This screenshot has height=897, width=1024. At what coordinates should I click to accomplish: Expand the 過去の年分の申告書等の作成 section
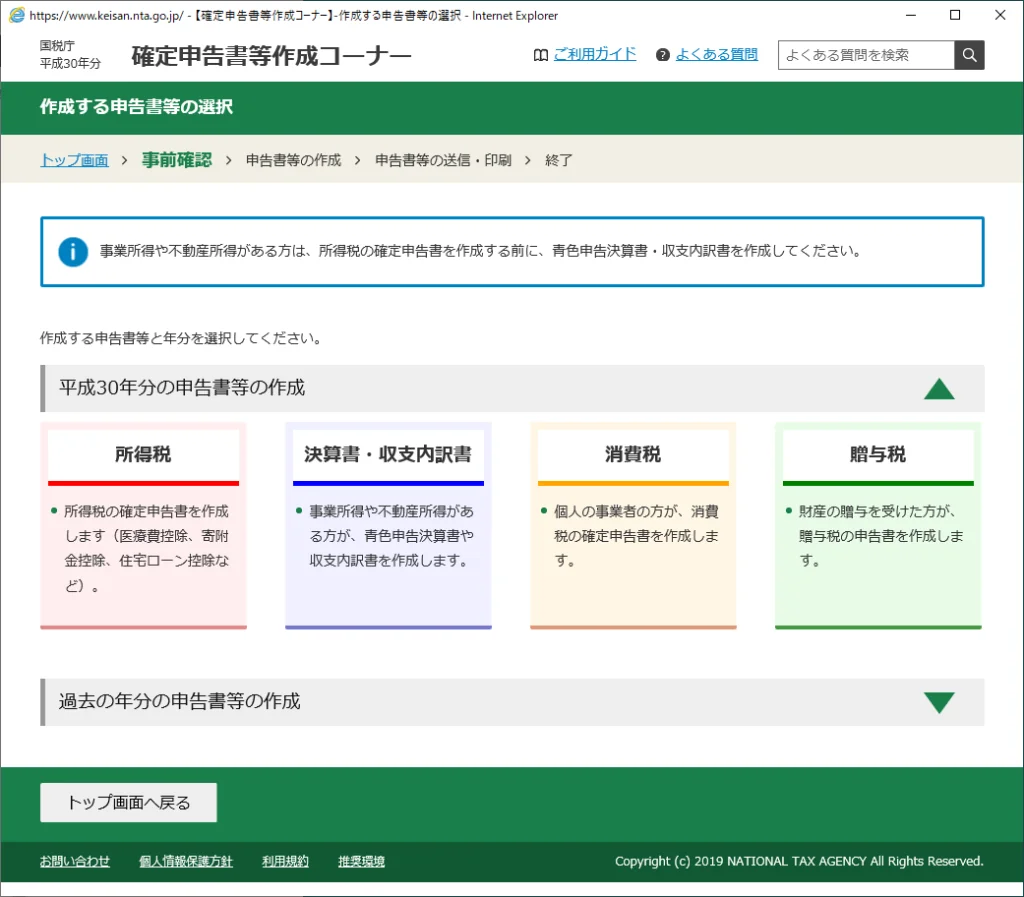pyautogui.click(x=938, y=702)
